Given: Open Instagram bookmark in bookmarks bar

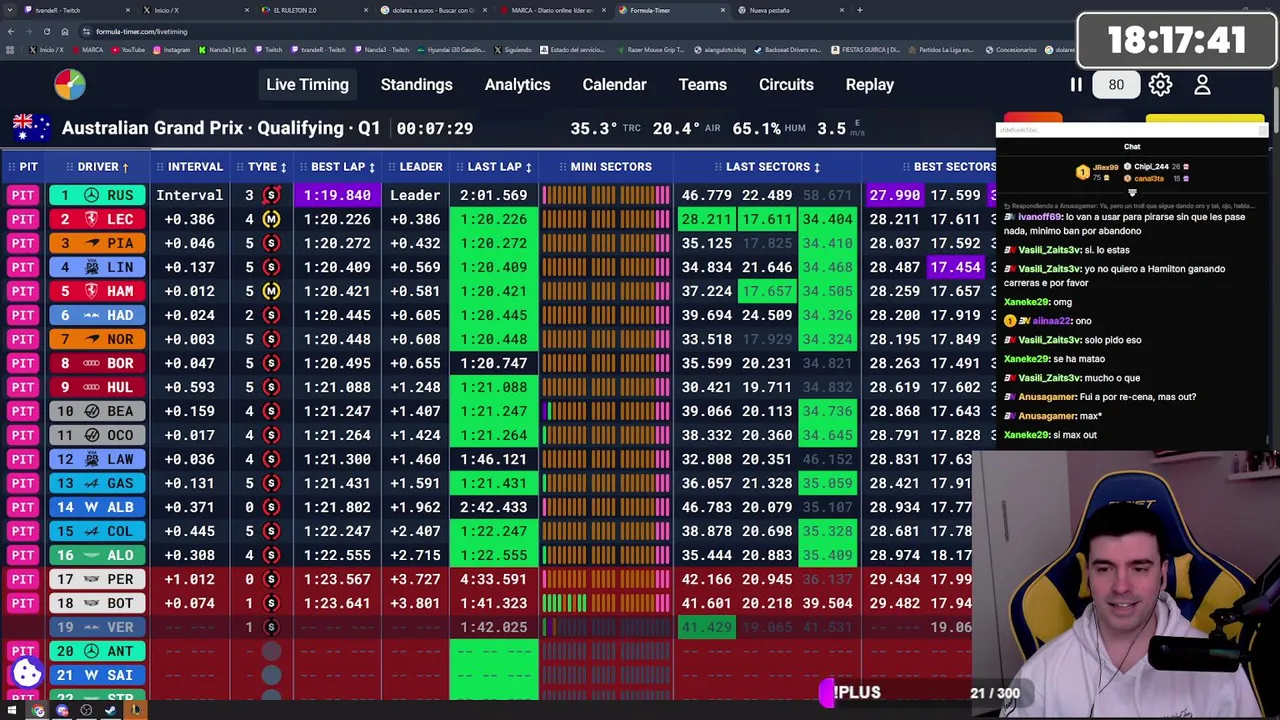Looking at the screenshot, I should point(172,49).
